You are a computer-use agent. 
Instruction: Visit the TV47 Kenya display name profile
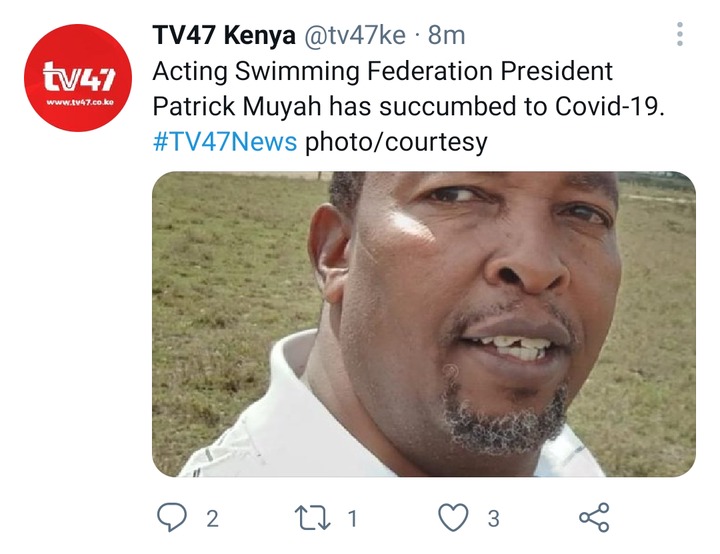224,35
